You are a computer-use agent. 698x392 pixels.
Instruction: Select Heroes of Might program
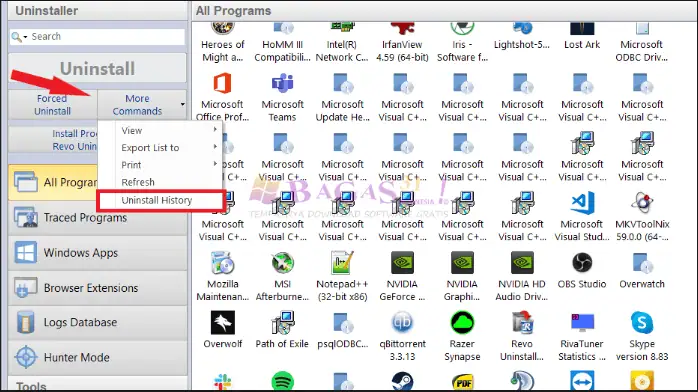coord(222,42)
